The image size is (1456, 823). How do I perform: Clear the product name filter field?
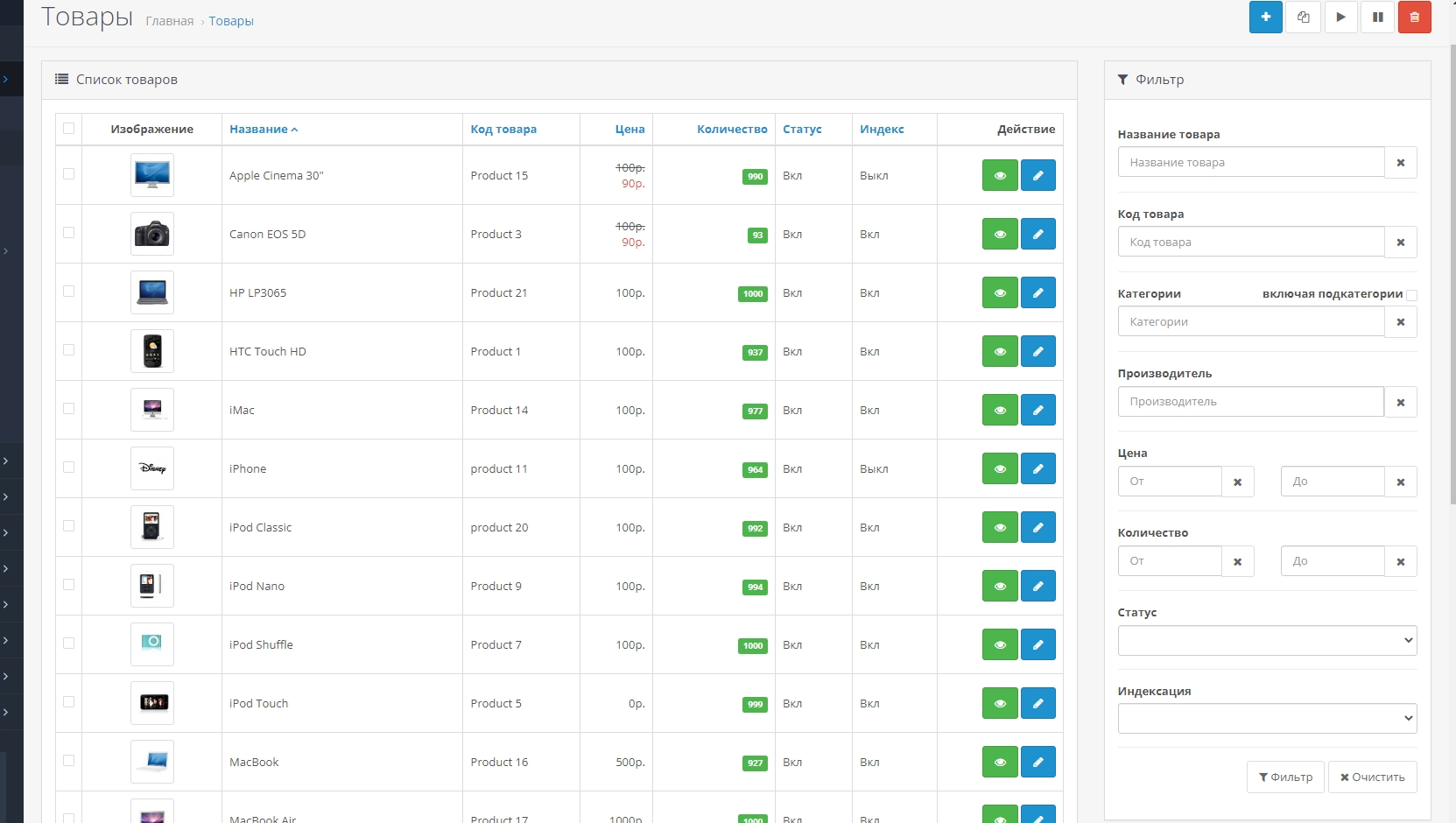(x=1400, y=163)
